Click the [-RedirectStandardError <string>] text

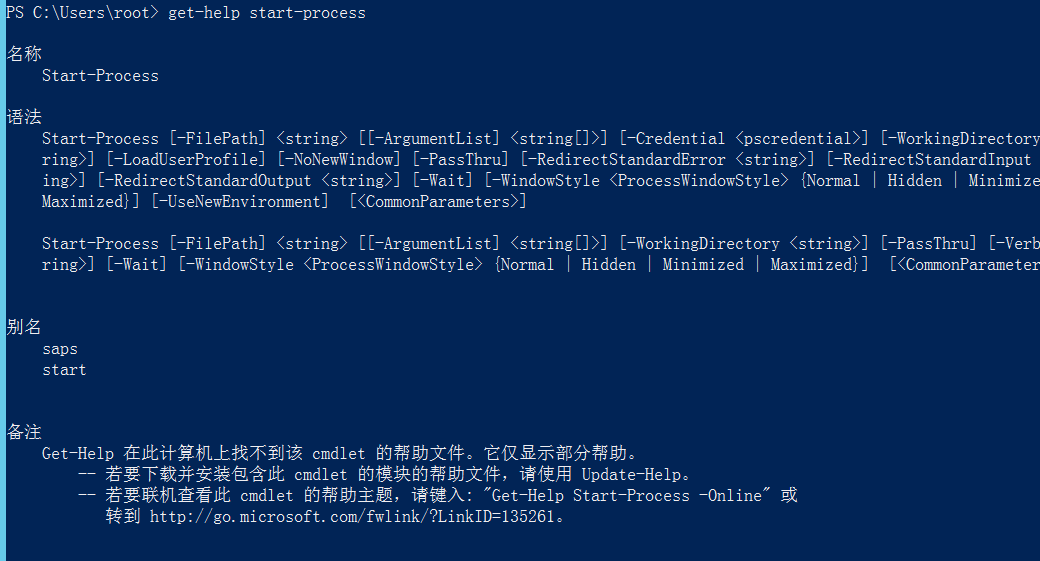coord(667,160)
